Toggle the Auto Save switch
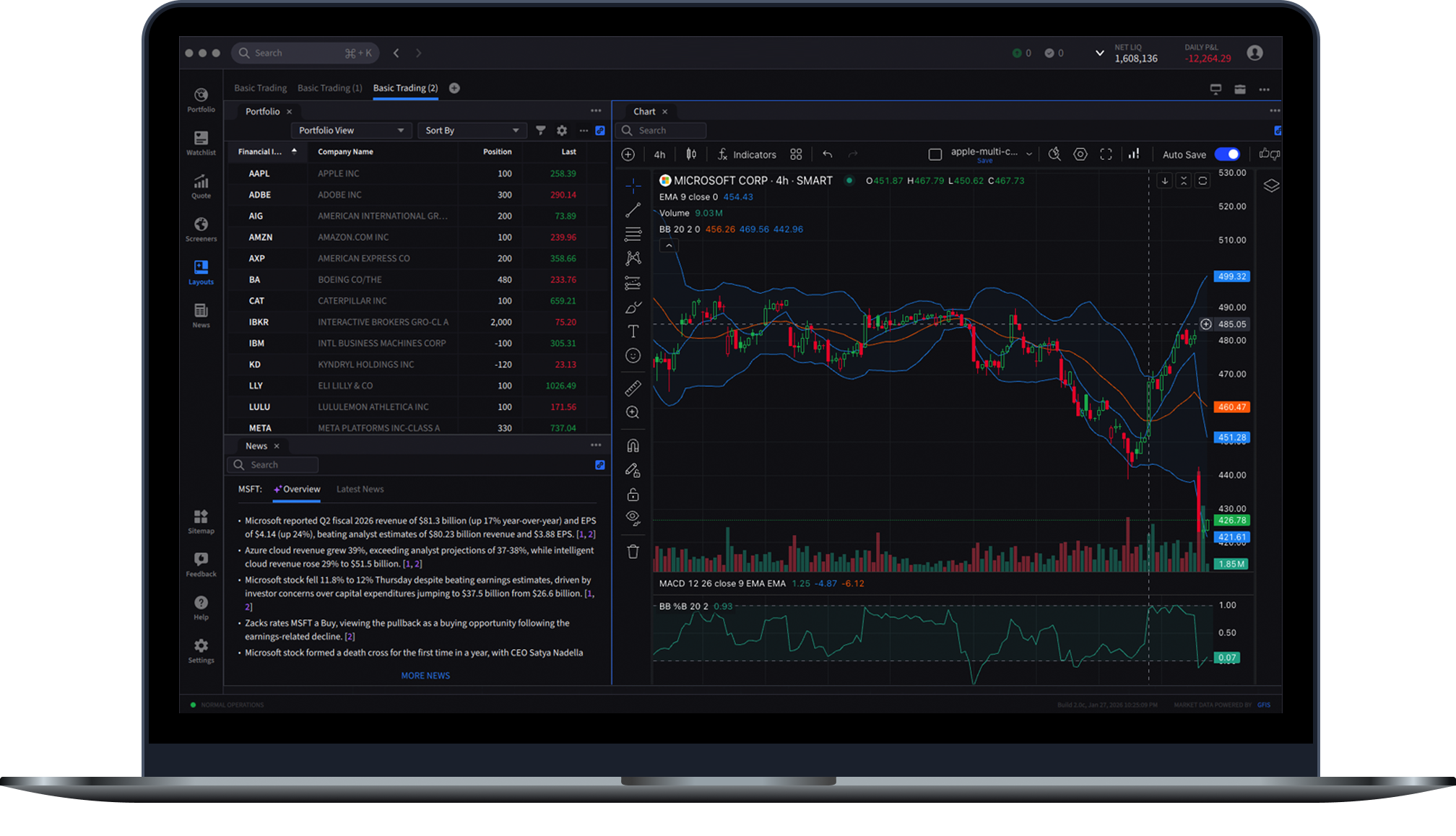The width and height of the screenshot is (1456, 836). (1227, 154)
